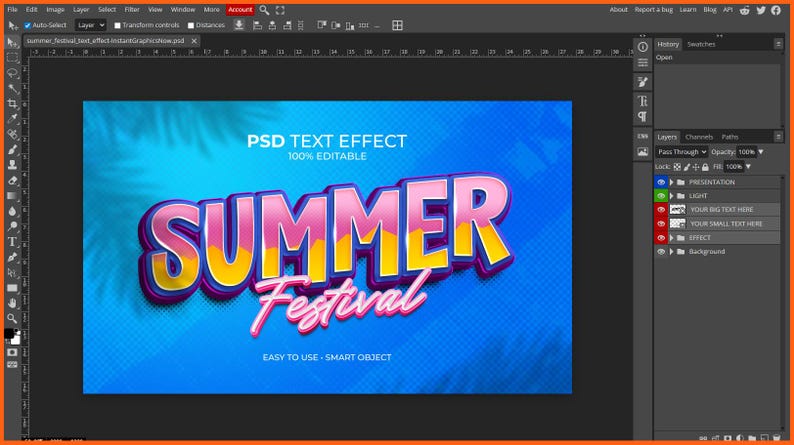Select the Eraser tool

[12, 180]
